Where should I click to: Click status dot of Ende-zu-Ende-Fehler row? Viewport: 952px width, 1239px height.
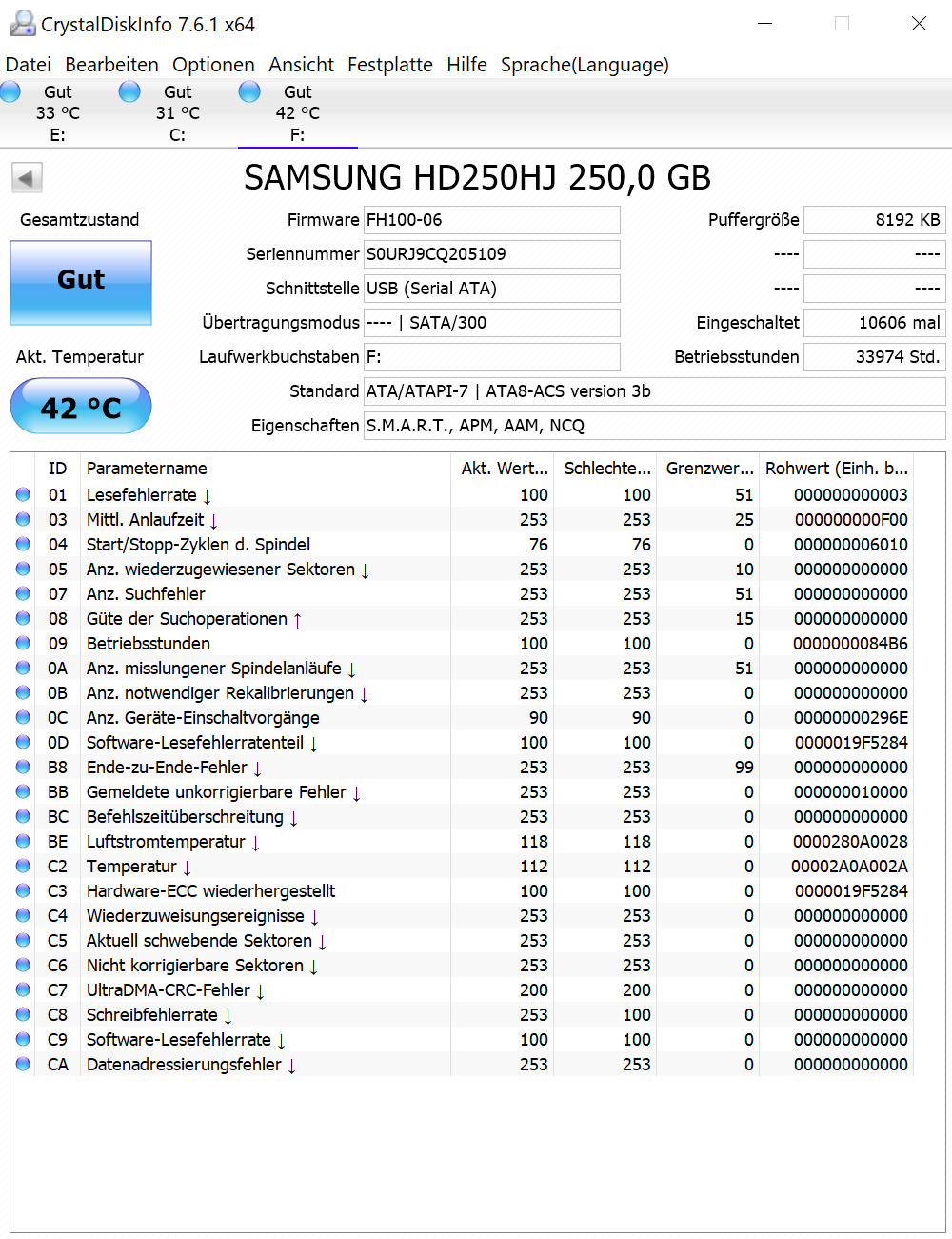tap(23, 767)
